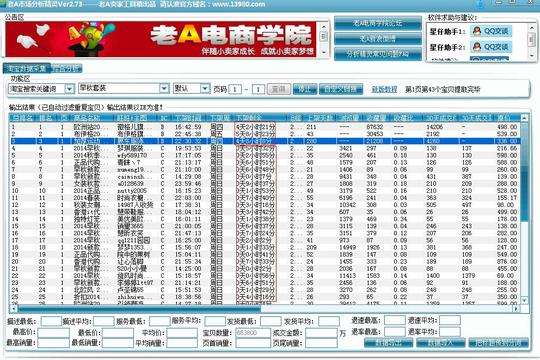The height and width of the screenshot is (360, 540).
Task: Open the 新版教程 link
Action: click(384, 90)
